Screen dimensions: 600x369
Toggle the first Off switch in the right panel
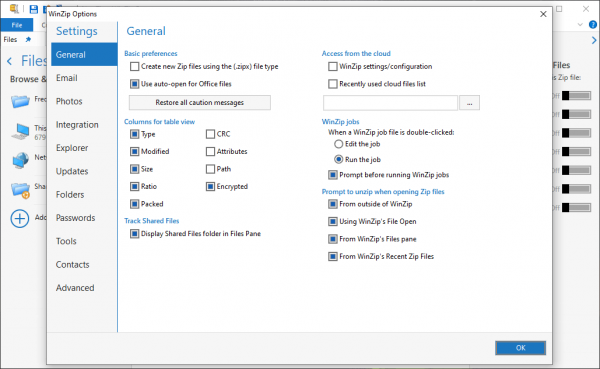[576, 96]
